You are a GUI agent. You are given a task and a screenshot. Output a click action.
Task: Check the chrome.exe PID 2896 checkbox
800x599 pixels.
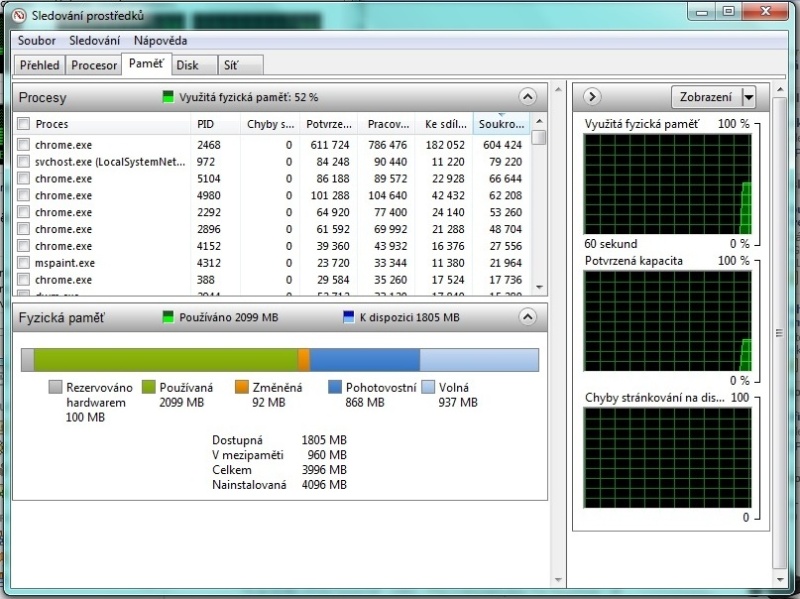click(23, 229)
